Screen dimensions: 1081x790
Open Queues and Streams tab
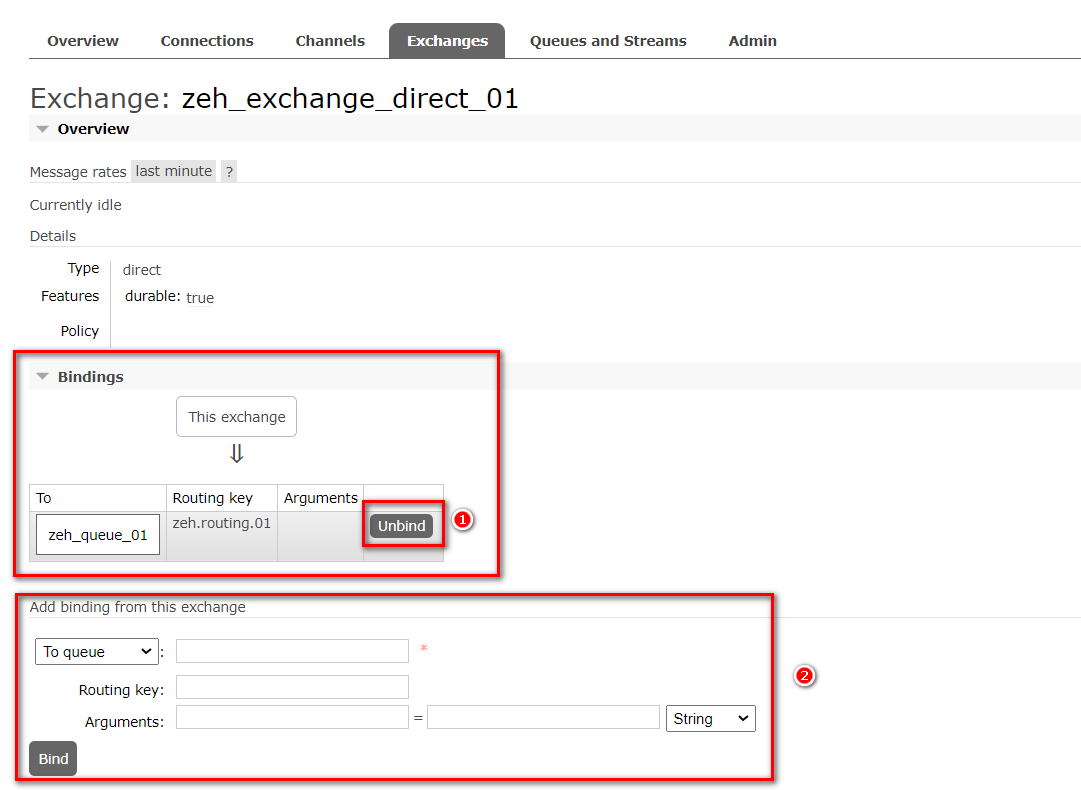608,41
